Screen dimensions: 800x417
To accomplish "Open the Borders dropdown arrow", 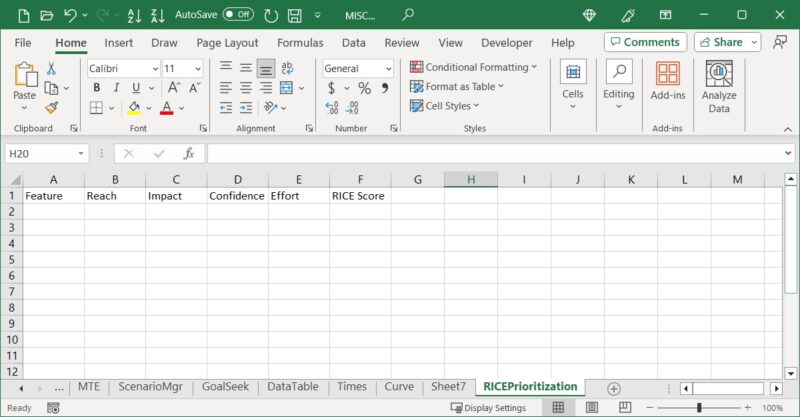I will coord(111,108).
